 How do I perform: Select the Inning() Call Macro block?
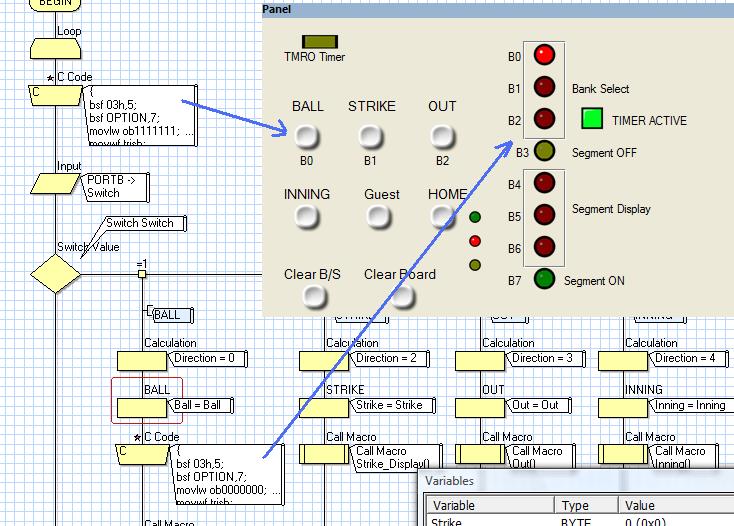click(623, 454)
